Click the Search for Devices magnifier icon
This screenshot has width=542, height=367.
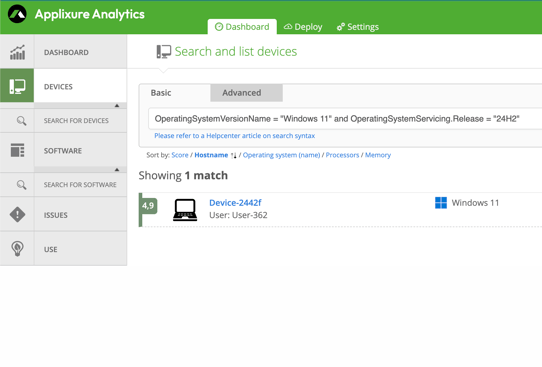[x=21, y=121]
